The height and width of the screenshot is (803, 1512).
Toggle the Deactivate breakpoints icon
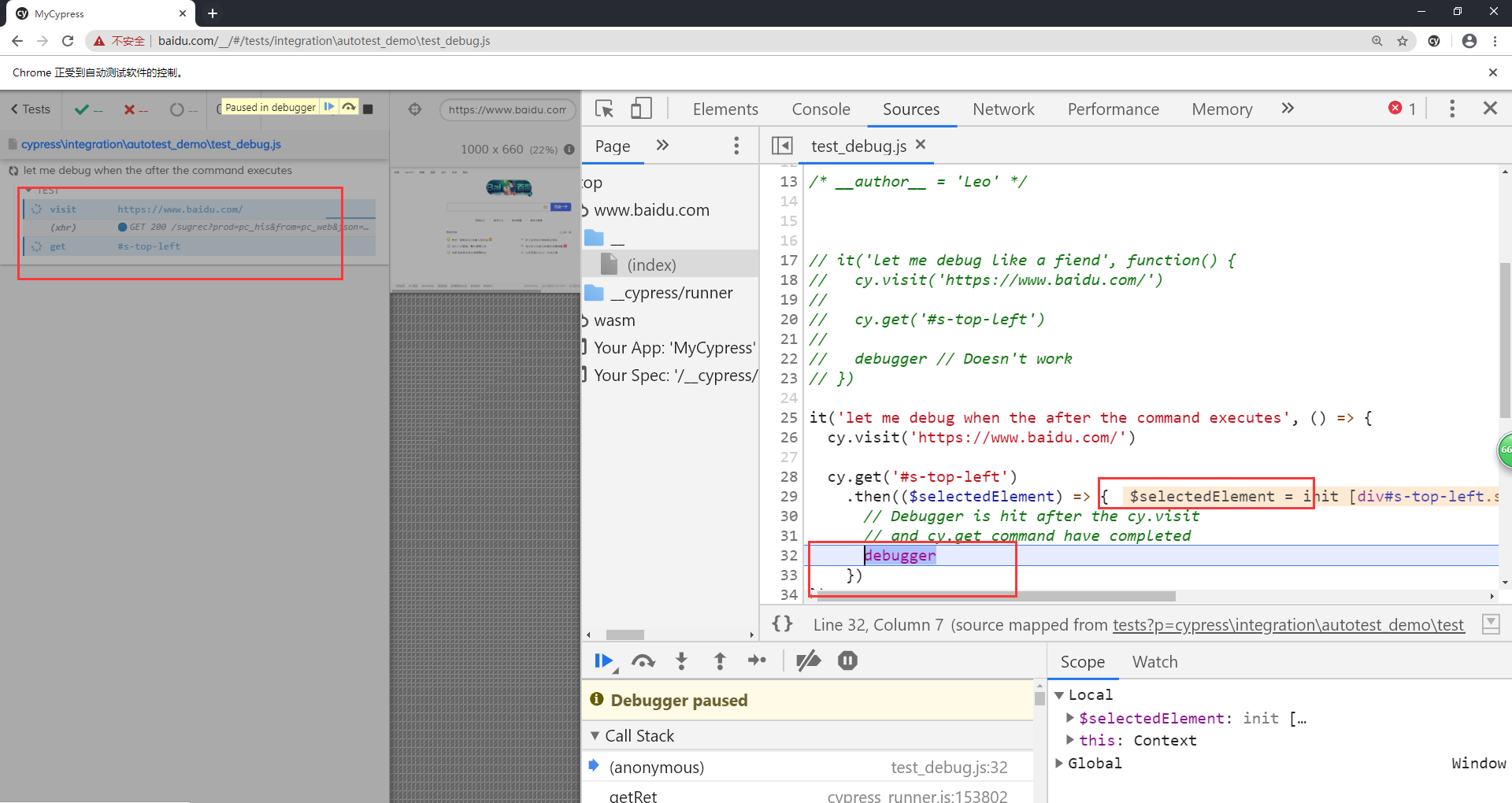coord(809,661)
